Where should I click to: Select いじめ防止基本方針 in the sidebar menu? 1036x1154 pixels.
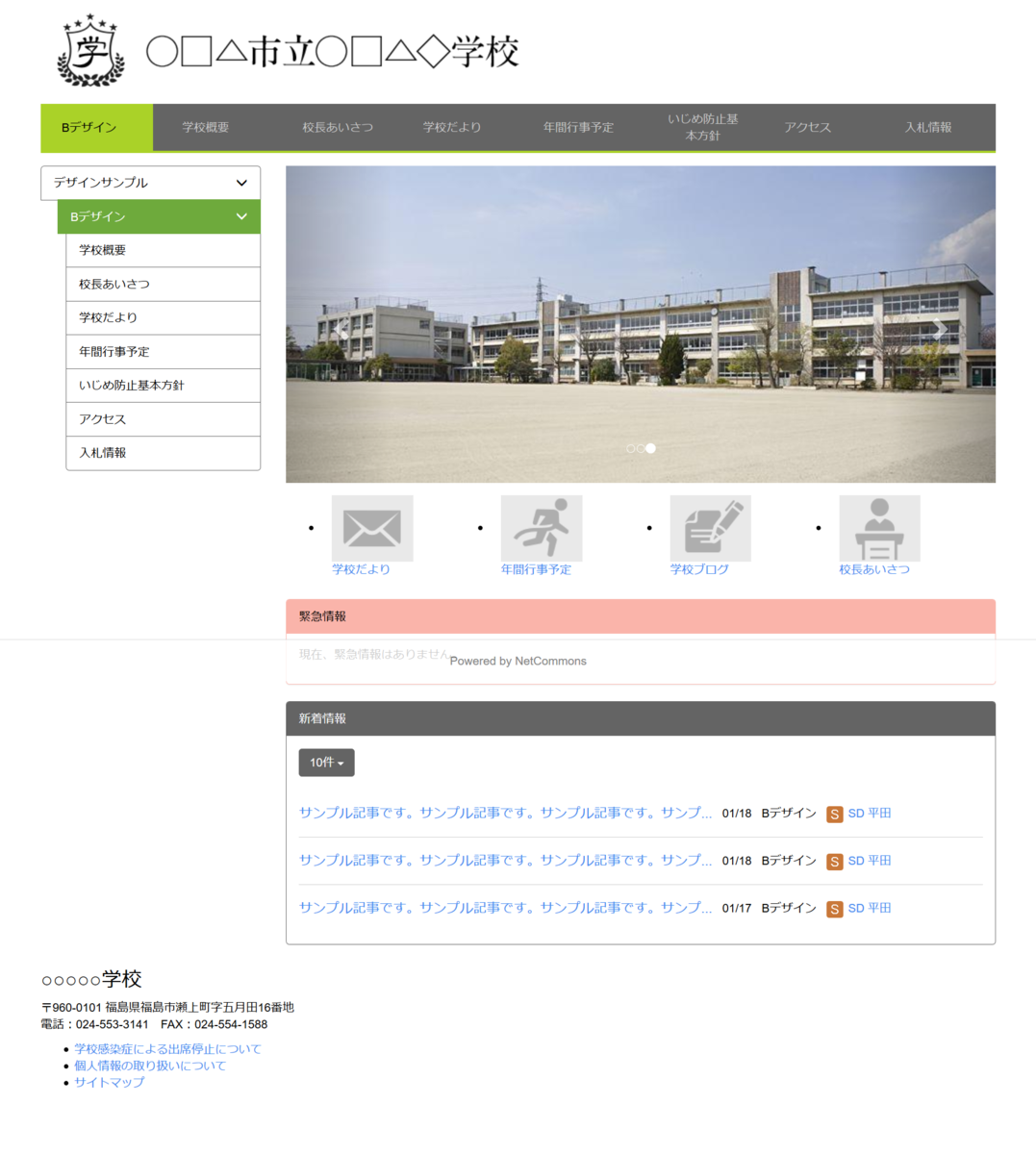132,386
